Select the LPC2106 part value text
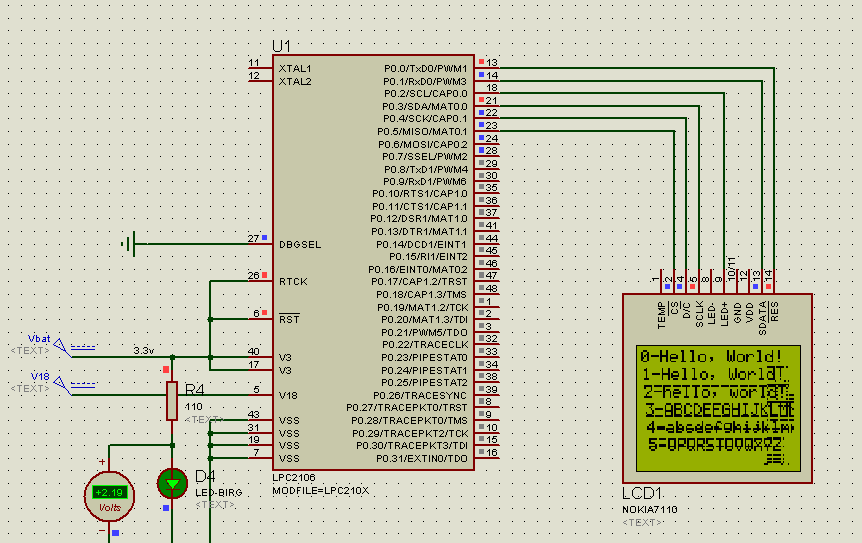Screen dimensions: 862x543 click(294, 478)
